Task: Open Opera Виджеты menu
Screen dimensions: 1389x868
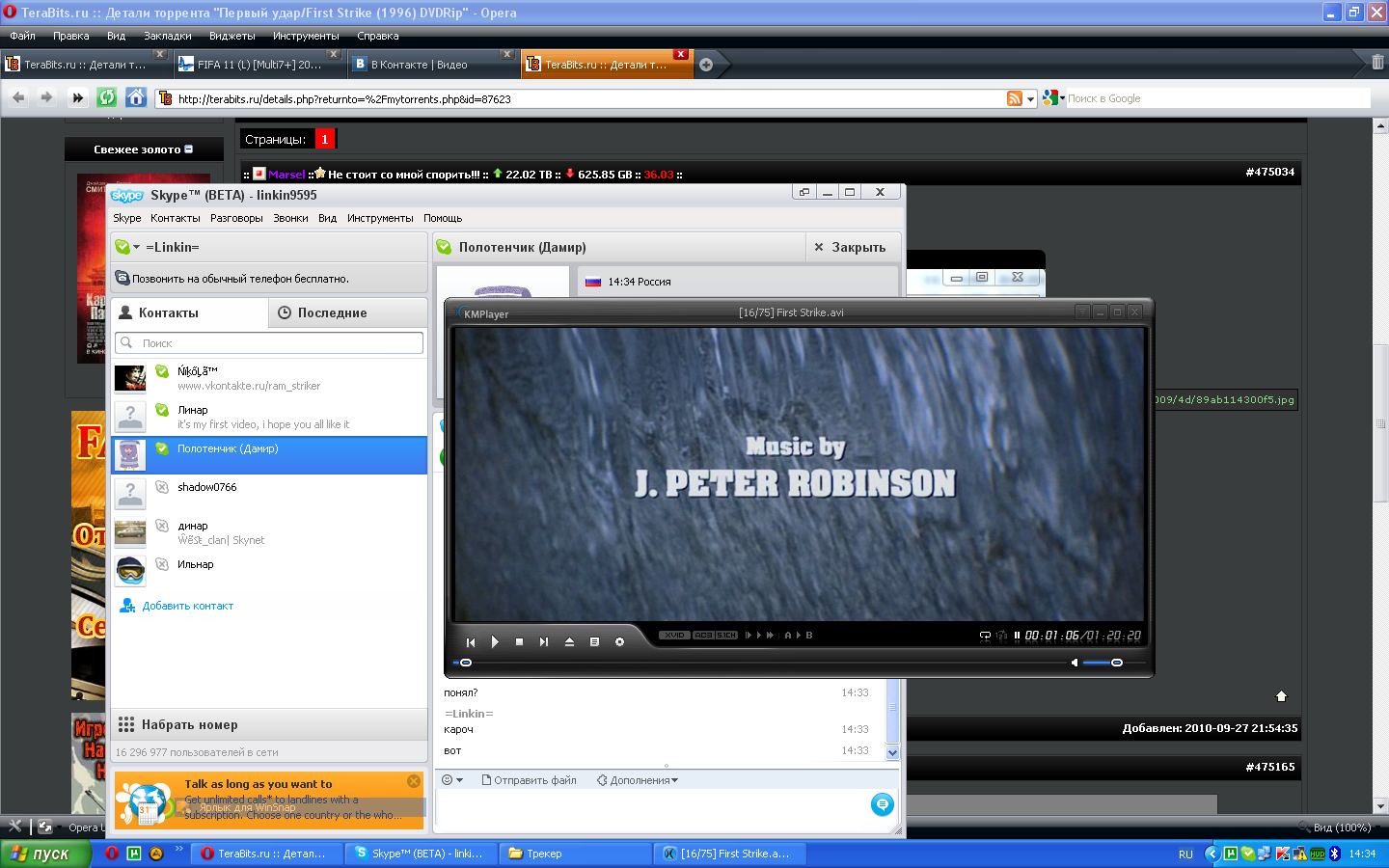Action: point(232,36)
